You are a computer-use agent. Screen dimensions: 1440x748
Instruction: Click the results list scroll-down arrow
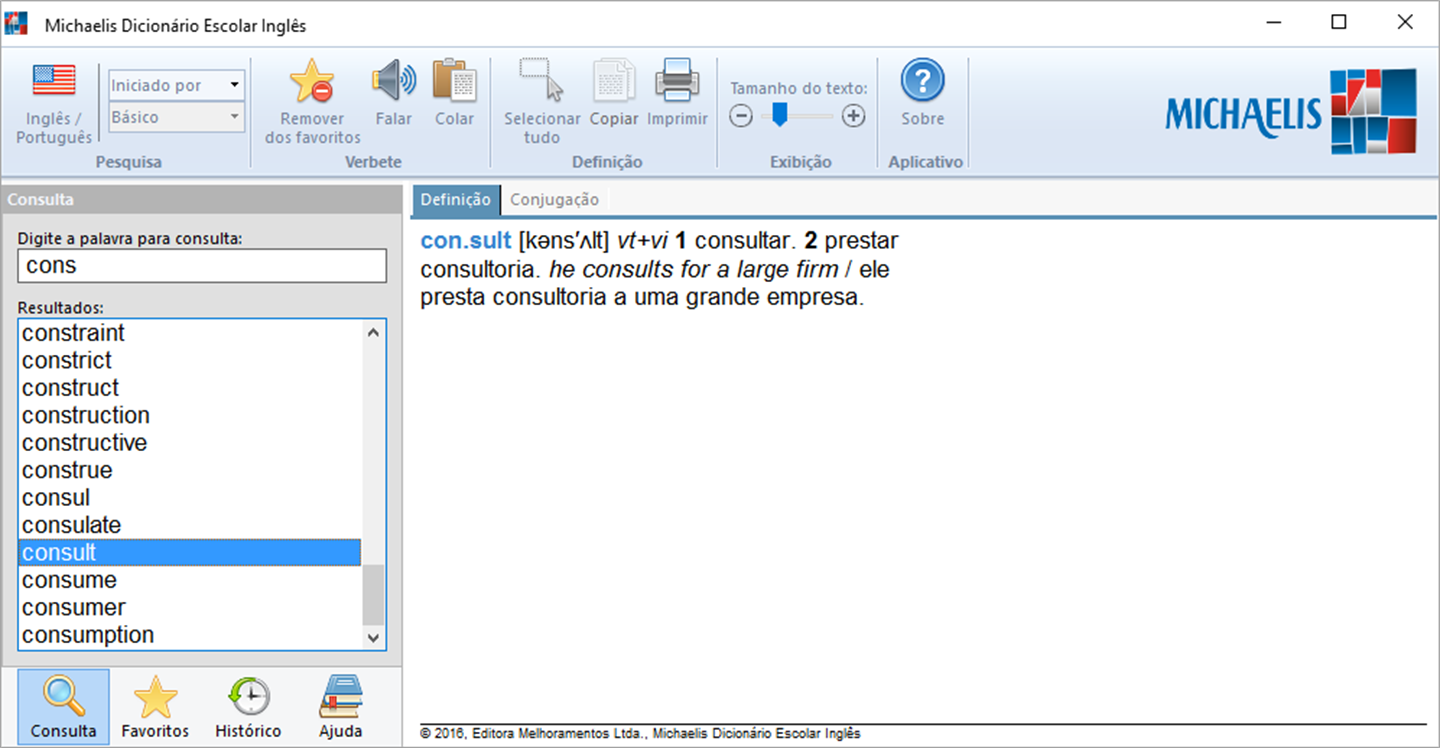(373, 637)
